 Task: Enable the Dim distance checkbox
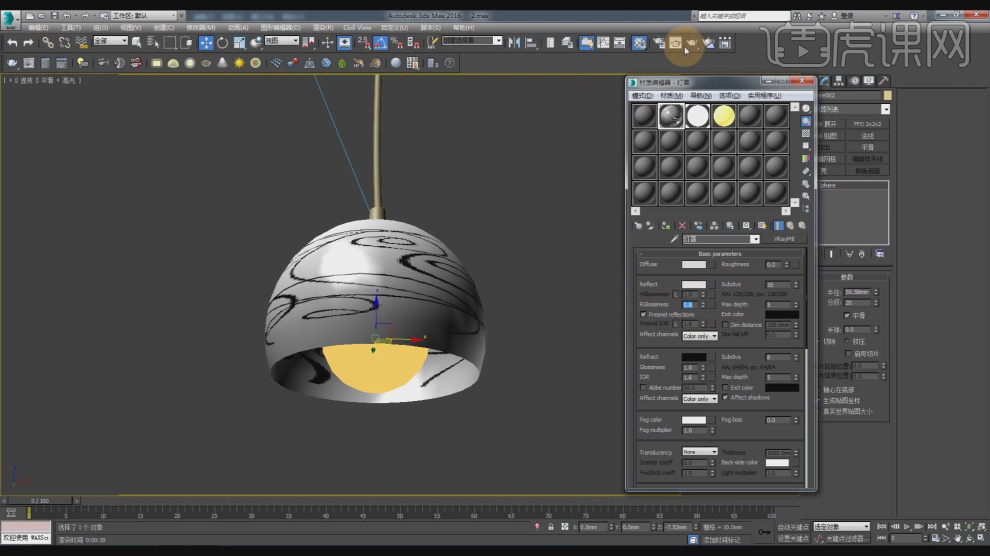point(725,324)
